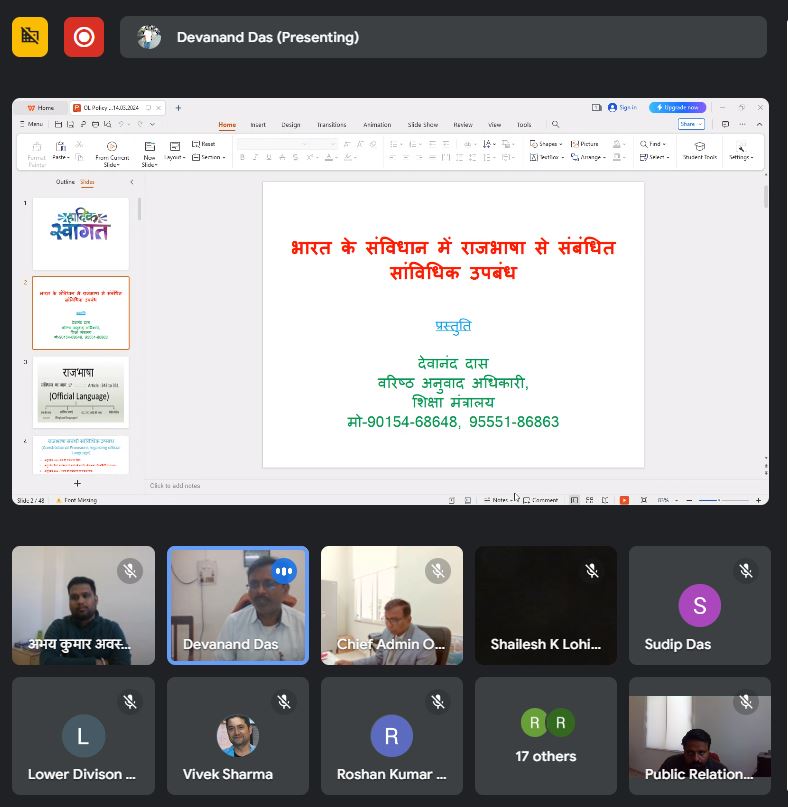The image size is (788, 807).
Task: Click the New Slide icon in ribbon
Action: pyautogui.click(x=150, y=148)
